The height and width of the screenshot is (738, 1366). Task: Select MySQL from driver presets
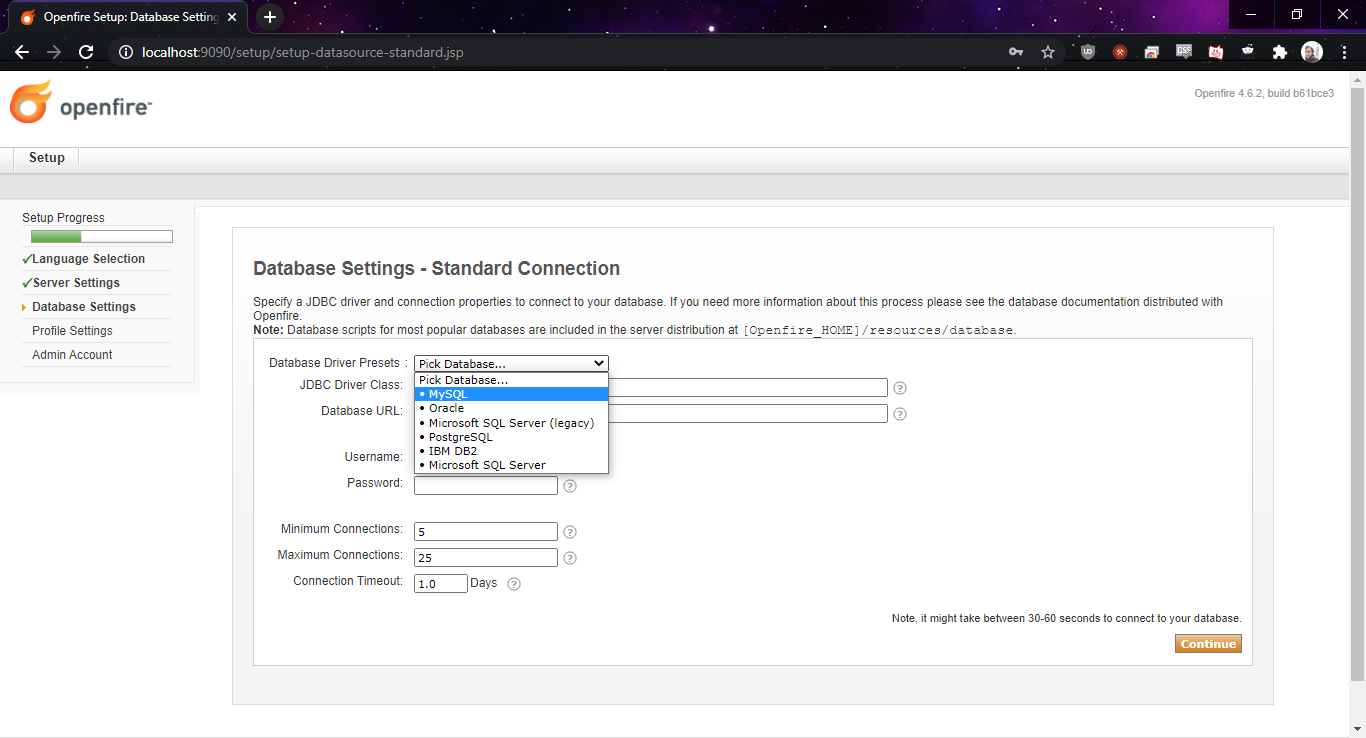pos(511,394)
